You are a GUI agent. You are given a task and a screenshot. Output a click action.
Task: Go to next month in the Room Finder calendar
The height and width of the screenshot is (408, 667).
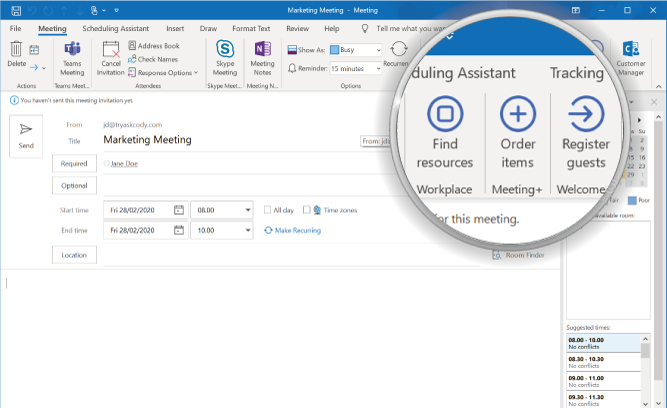pyautogui.click(x=639, y=120)
